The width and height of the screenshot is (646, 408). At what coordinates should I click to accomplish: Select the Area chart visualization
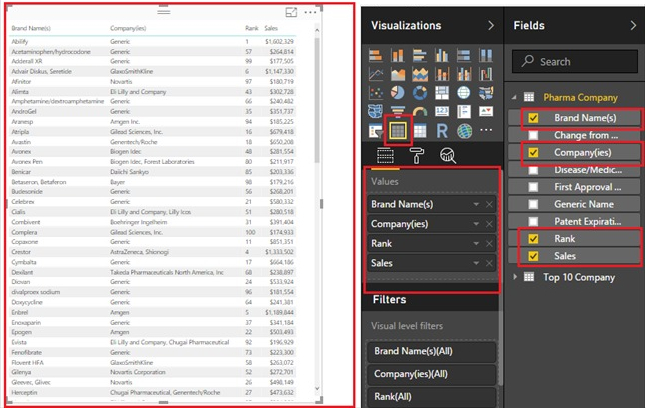coord(398,74)
